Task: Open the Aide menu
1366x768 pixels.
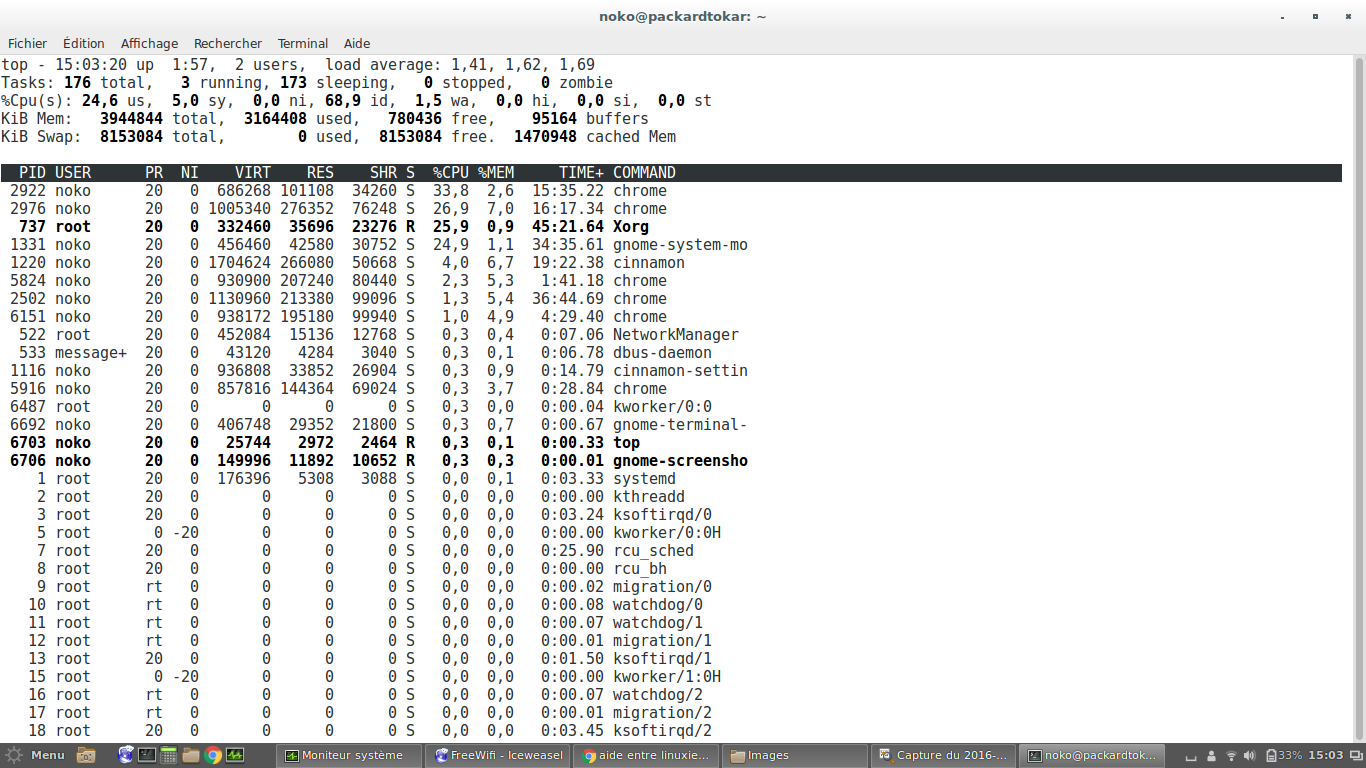Action: tap(357, 43)
